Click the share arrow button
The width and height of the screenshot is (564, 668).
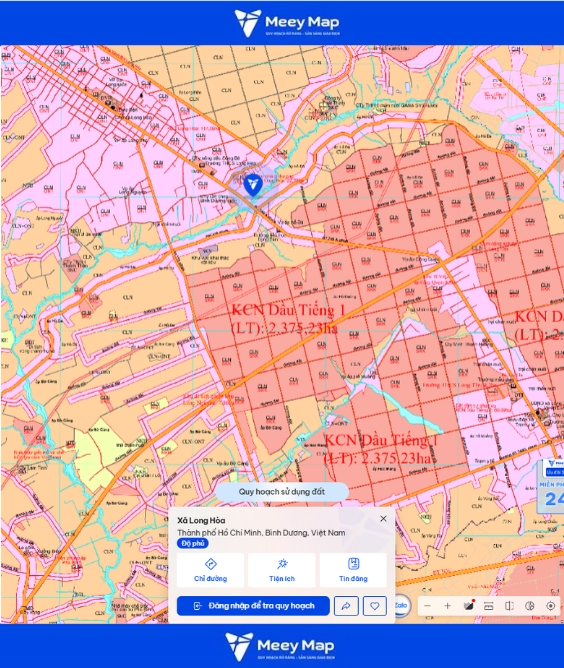[346, 606]
